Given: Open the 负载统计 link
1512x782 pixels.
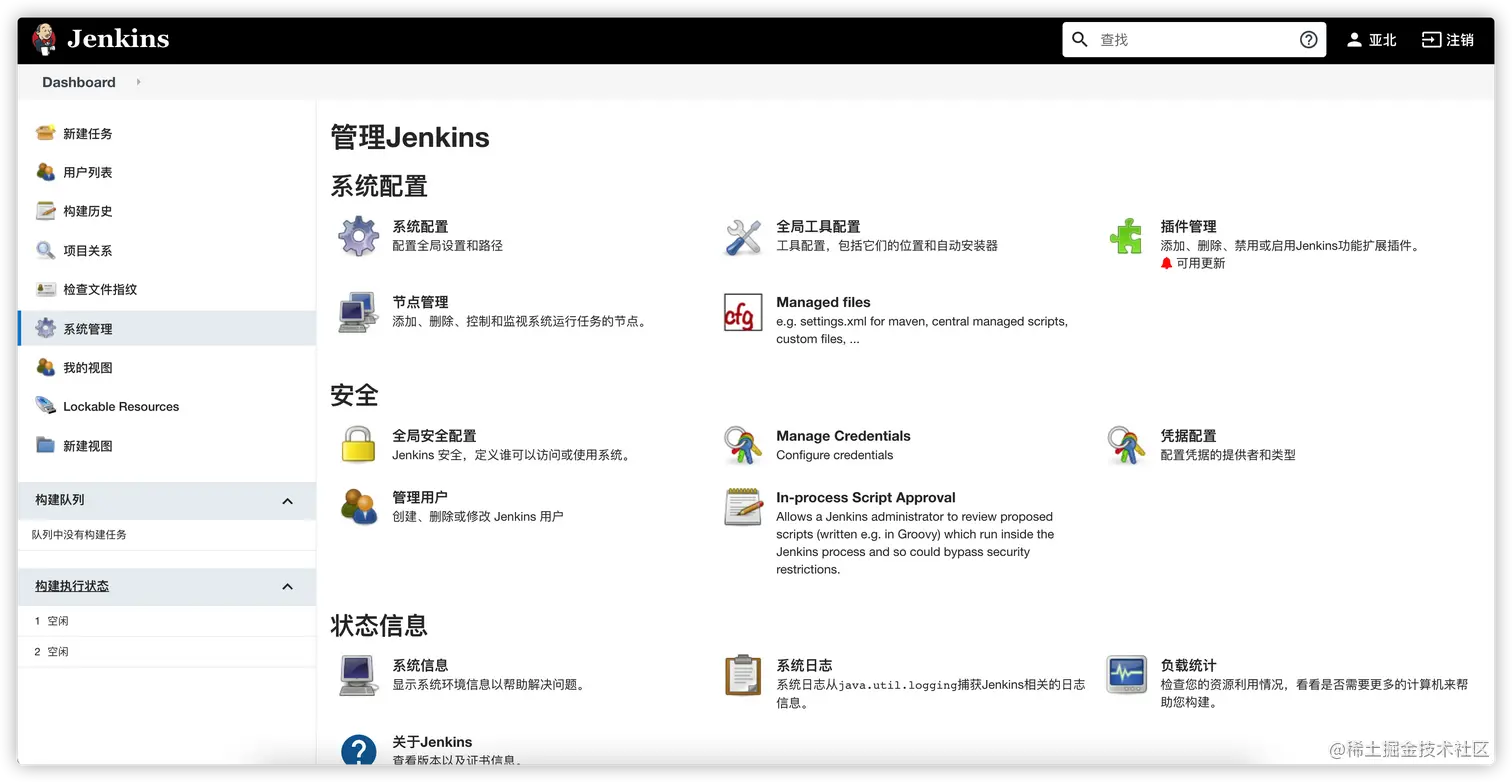Looking at the screenshot, I should (x=1188, y=665).
